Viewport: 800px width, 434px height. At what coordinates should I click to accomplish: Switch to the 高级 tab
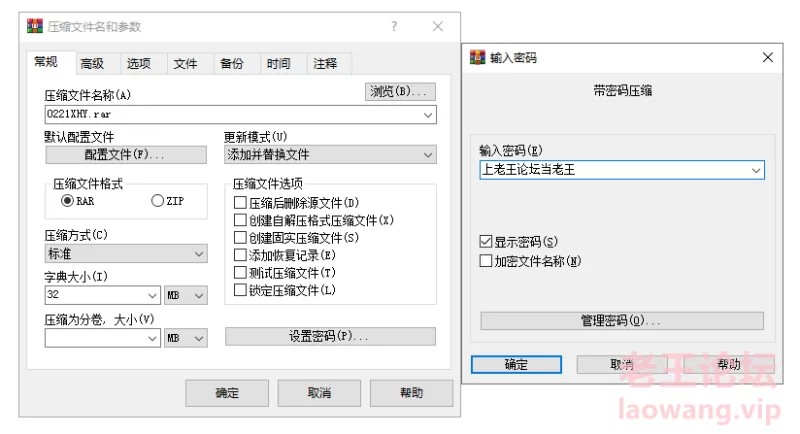(x=92, y=64)
